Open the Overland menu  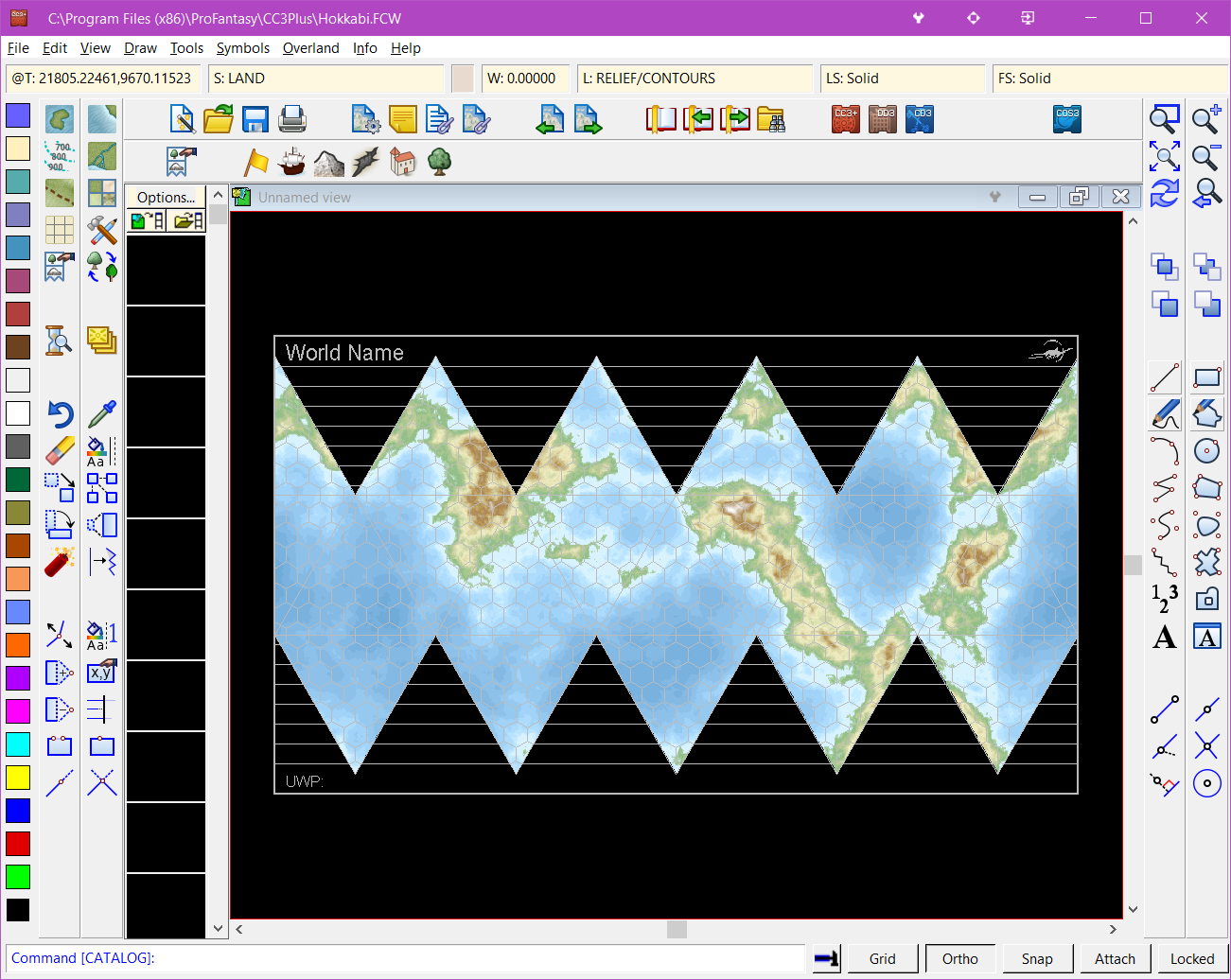[310, 48]
